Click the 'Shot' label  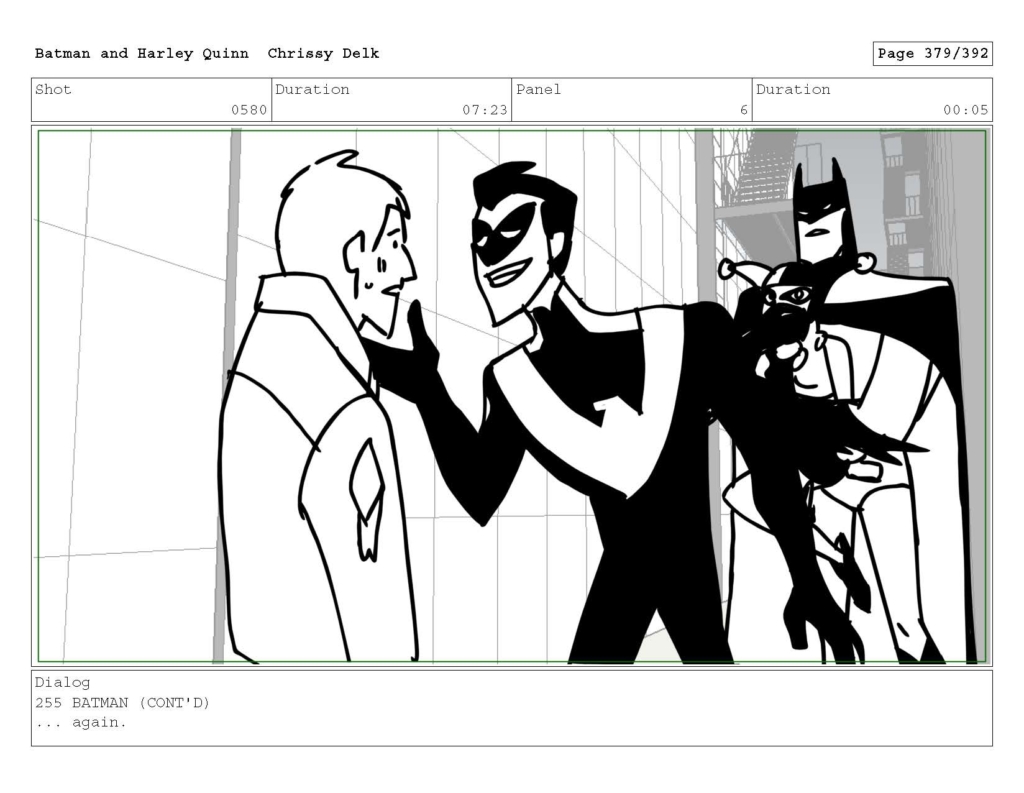(53, 89)
